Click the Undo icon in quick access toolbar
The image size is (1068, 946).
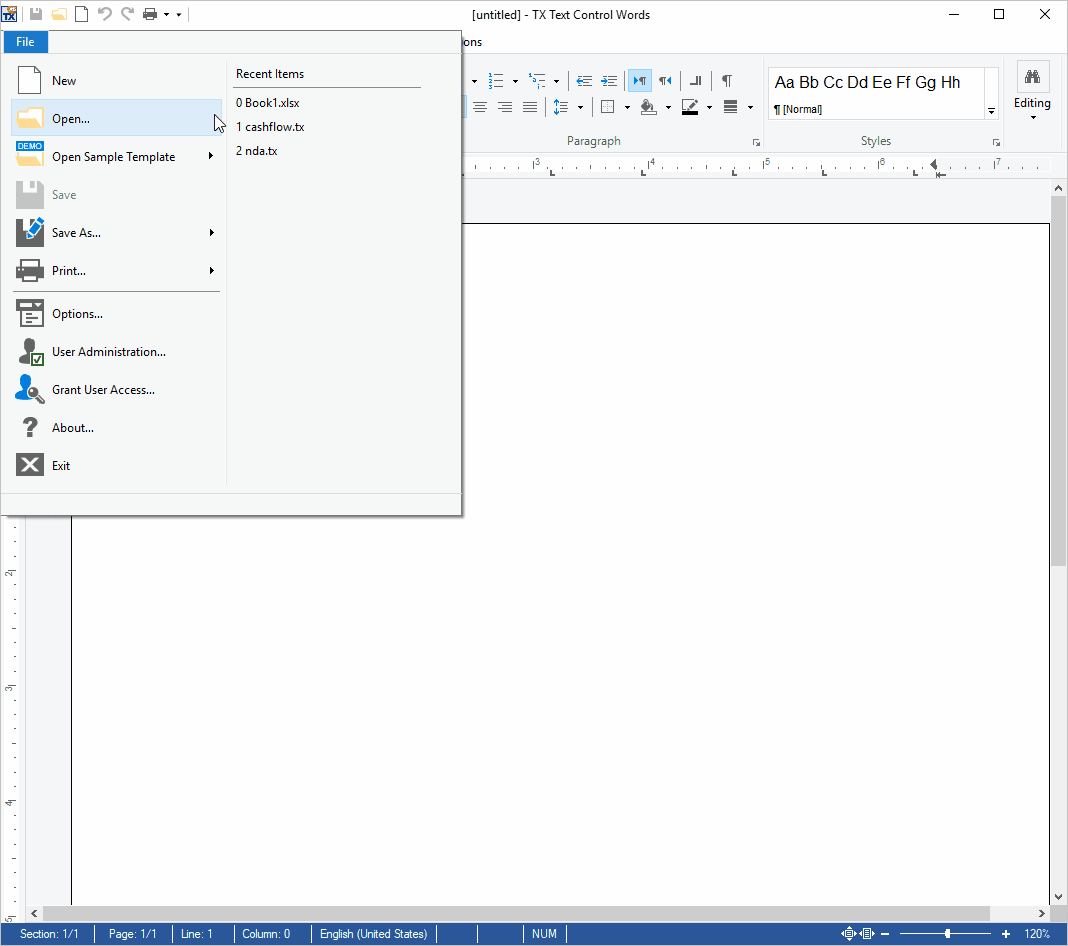click(x=106, y=13)
